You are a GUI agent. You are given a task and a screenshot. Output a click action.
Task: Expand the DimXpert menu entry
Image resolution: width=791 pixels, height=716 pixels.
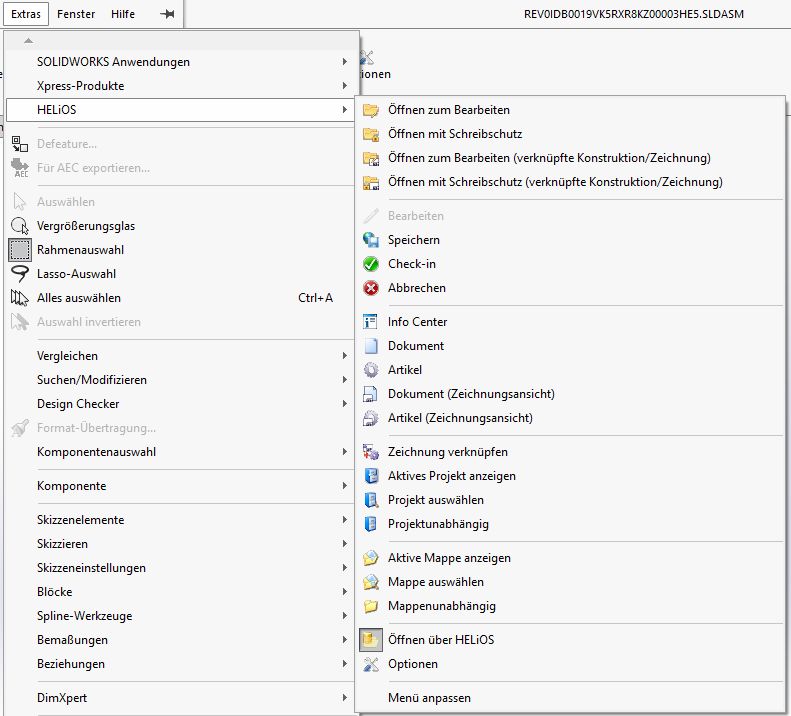(180, 698)
